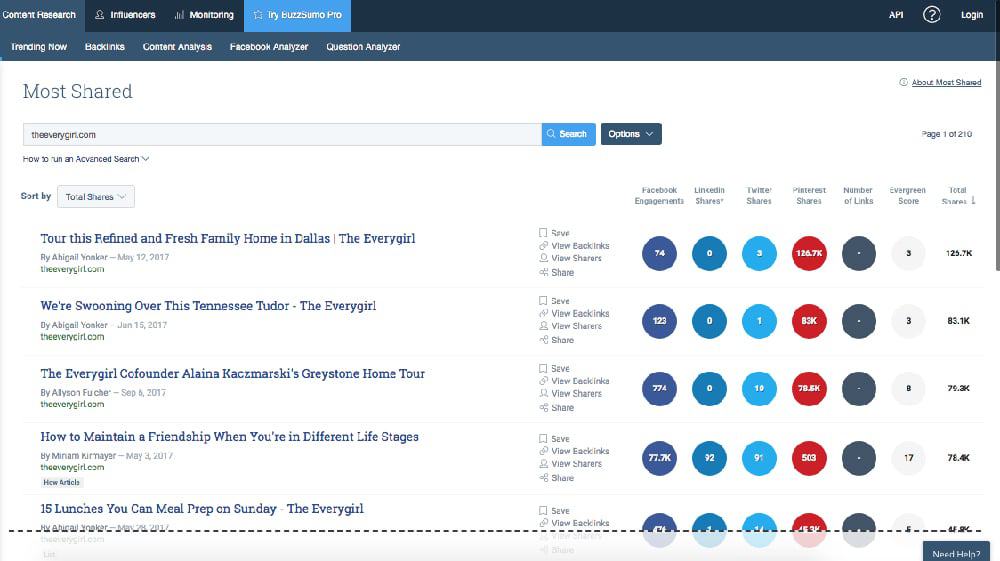Click the Login link
The height and width of the screenshot is (561, 1000).
tap(971, 15)
